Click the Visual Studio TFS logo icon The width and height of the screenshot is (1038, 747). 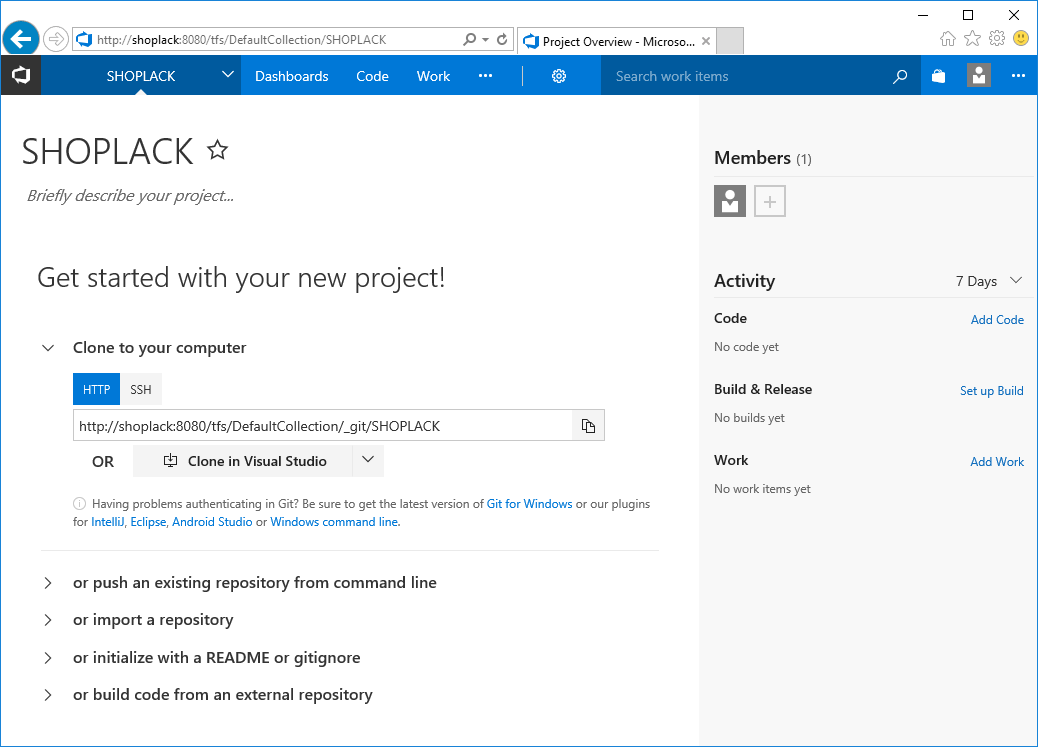pyautogui.click(x=21, y=75)
